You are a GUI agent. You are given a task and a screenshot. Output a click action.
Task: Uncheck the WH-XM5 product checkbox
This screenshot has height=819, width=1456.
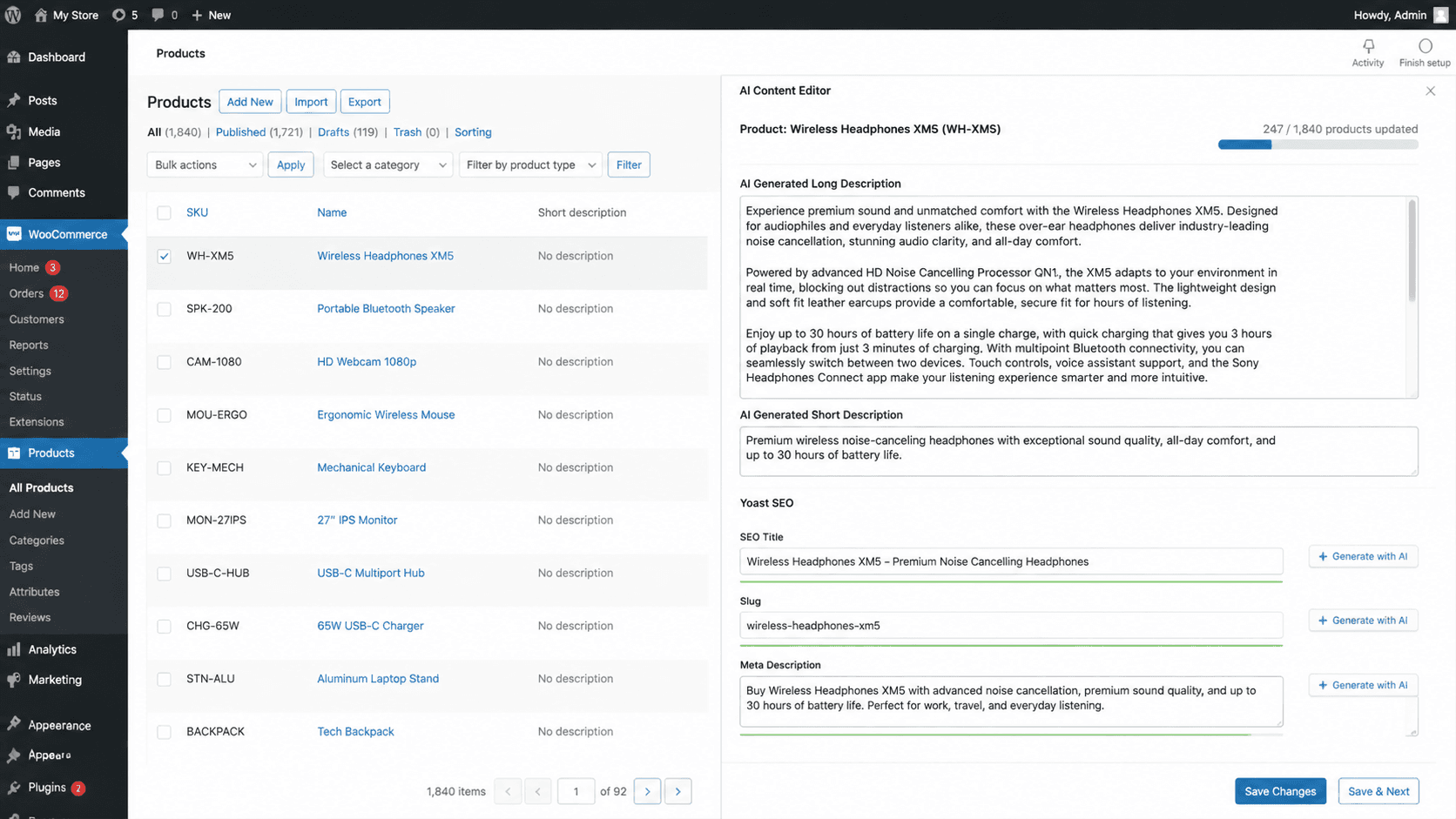(x=164, y=256)
